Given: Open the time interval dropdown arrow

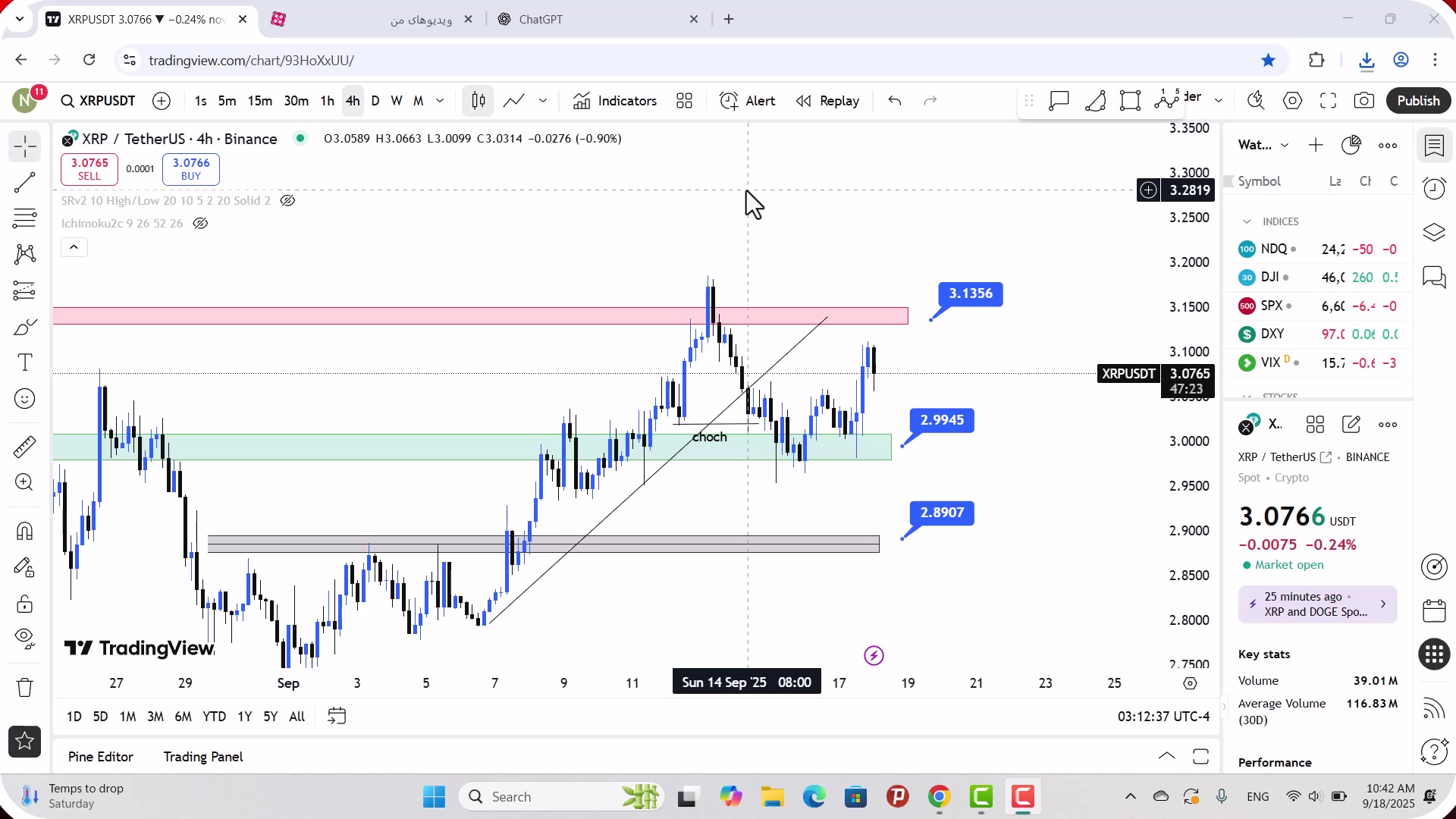Looking at the screenshot, I should (x=440, y=101).
